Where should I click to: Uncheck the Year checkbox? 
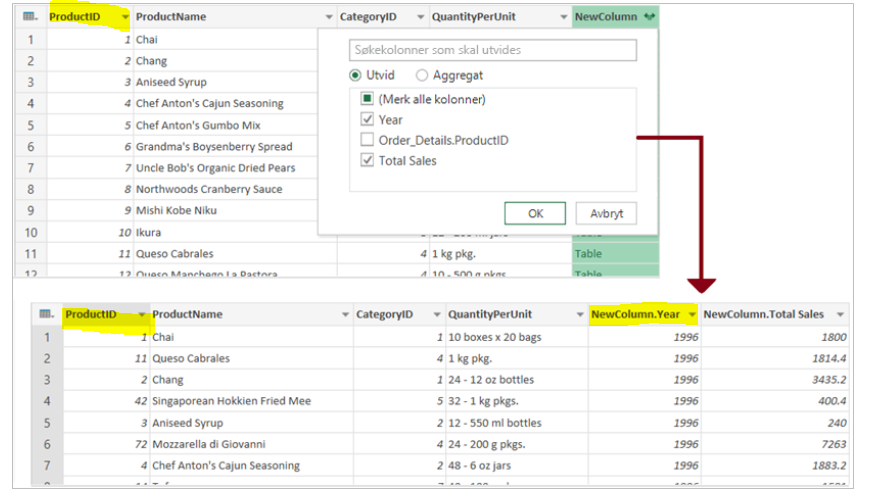(367, 119)
